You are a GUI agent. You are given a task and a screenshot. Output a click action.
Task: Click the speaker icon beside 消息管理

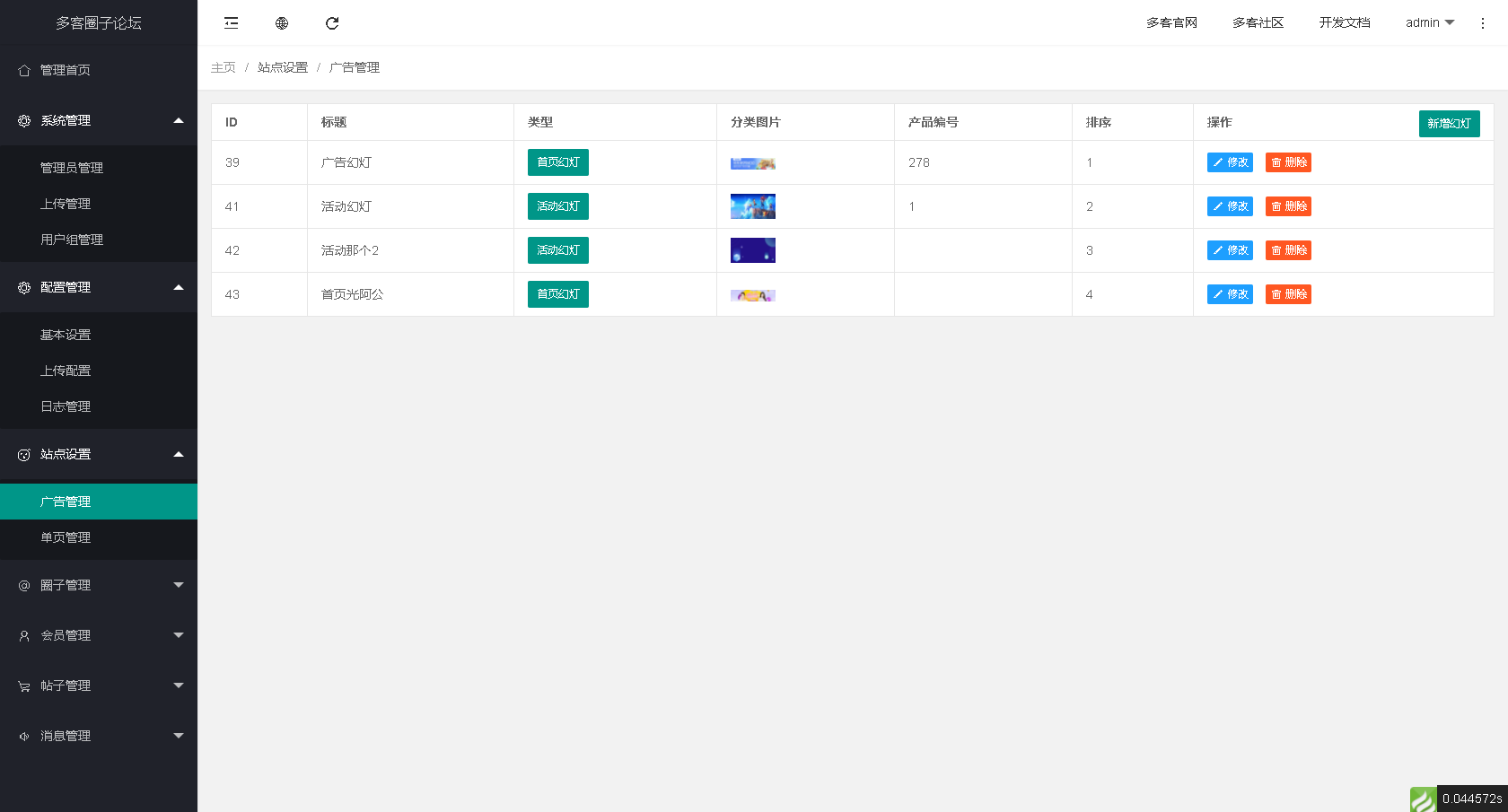click(x=24, y=736)
